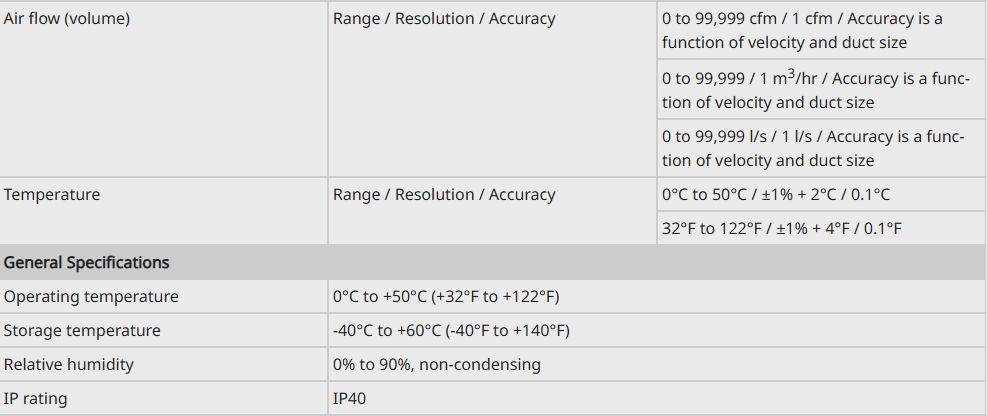Image resolution: width=987 pixels, height=416 pixels.
Task: Click Temperature's Range / Resolution / Accuracy cell
Action: 444,194
